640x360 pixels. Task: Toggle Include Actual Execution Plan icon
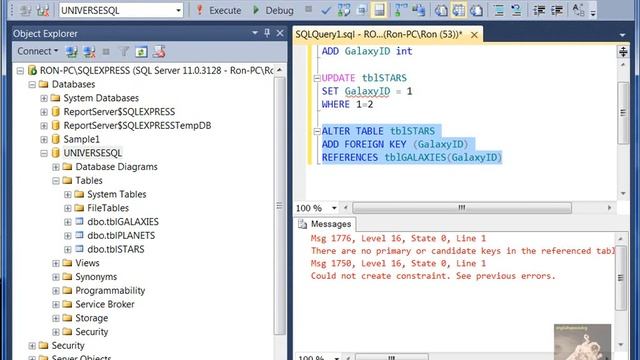[401, 10]
